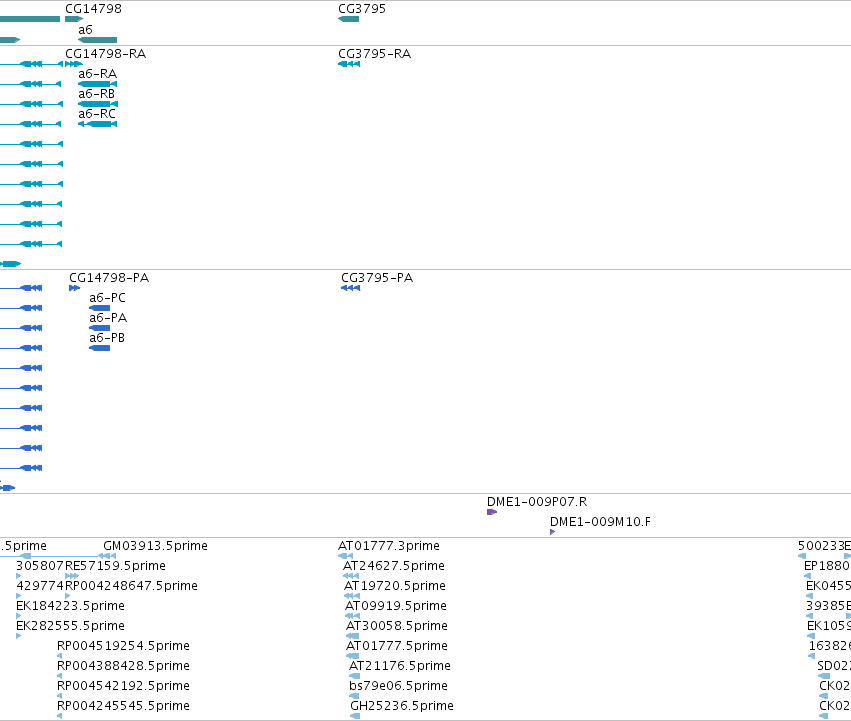This screenshot has width=851, height=721.
Task: Select the CG14798-PA protein label
Action: point(109,278)
